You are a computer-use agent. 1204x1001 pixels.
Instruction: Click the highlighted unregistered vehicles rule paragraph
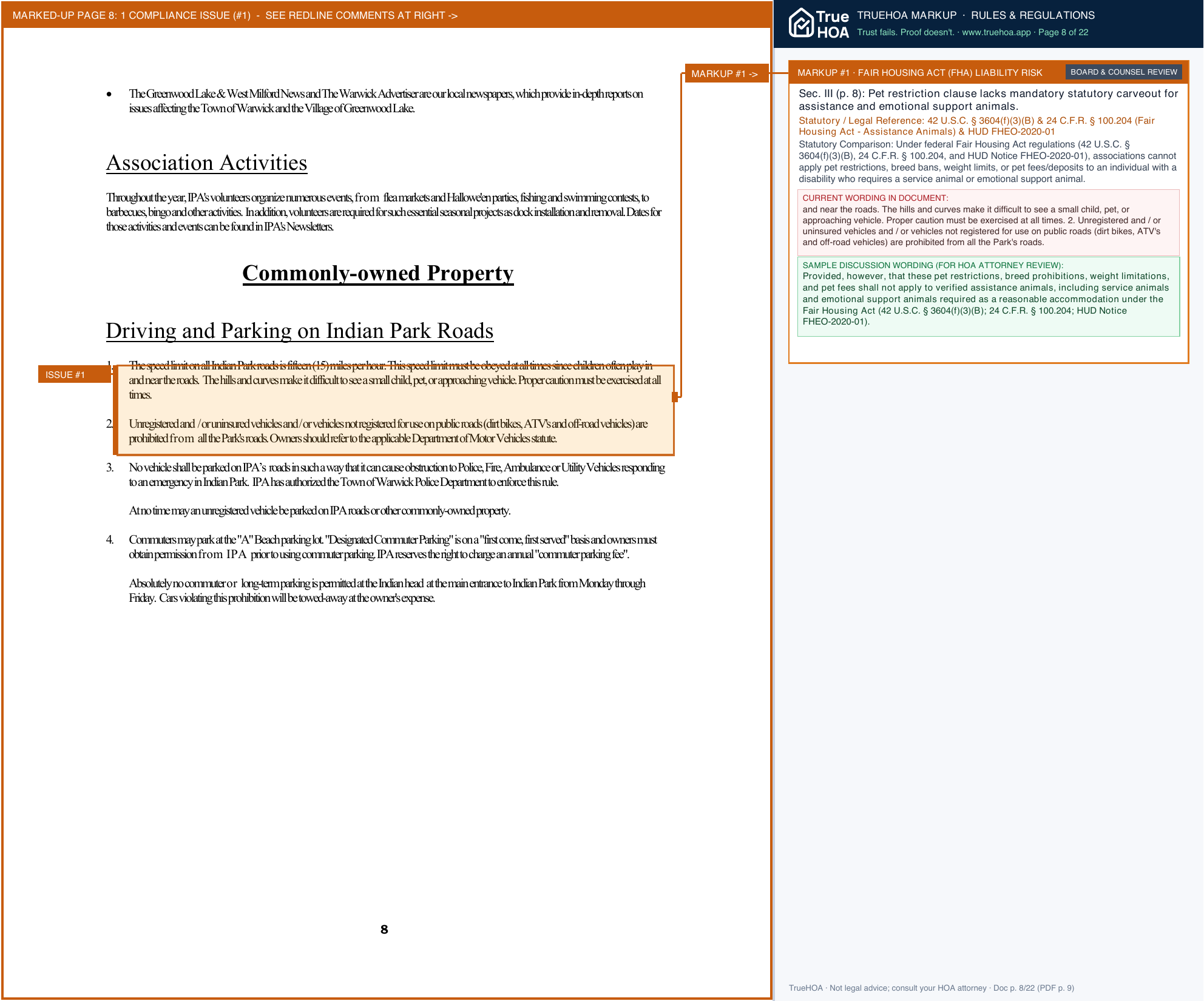point(388,431)
